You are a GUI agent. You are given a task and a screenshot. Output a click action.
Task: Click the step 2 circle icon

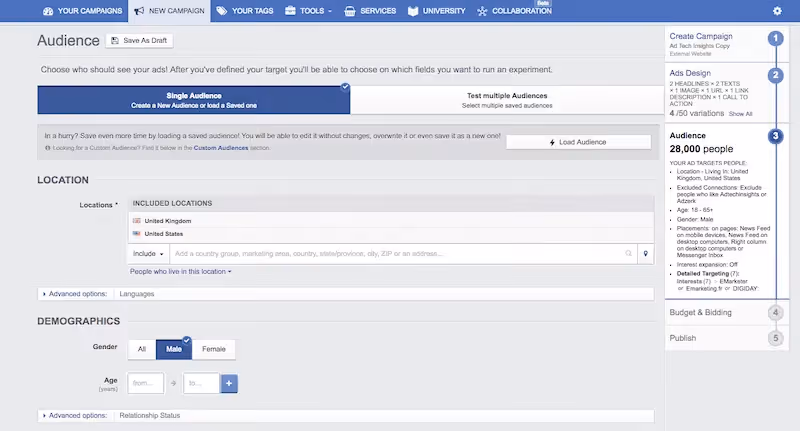click(x=776, y=75)
